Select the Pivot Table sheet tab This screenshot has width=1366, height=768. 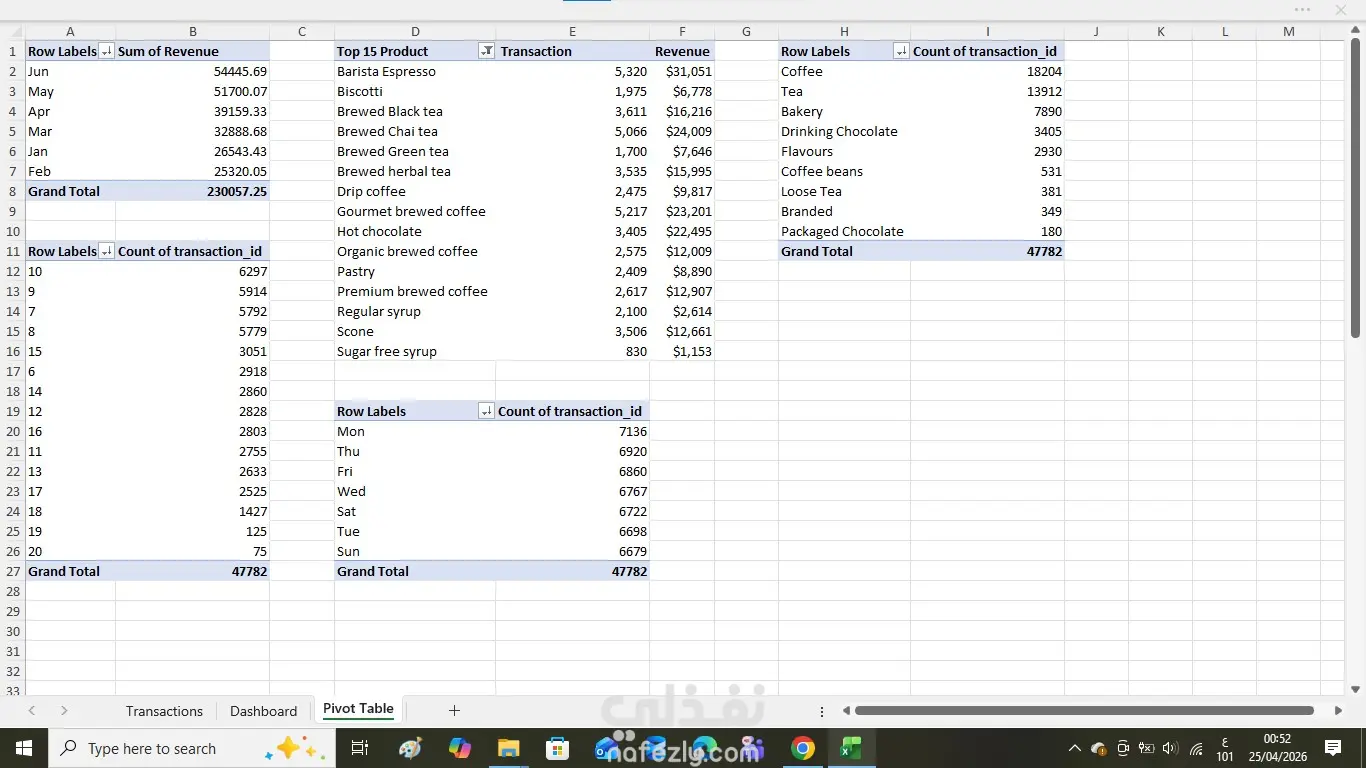click(x=358, y=709)
